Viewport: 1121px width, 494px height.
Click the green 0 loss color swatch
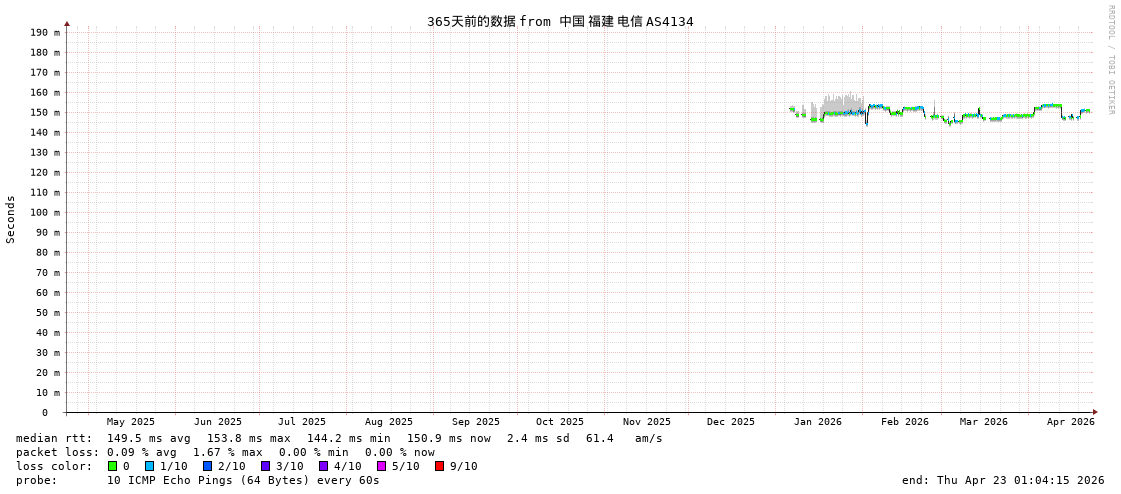pos(112,466)
